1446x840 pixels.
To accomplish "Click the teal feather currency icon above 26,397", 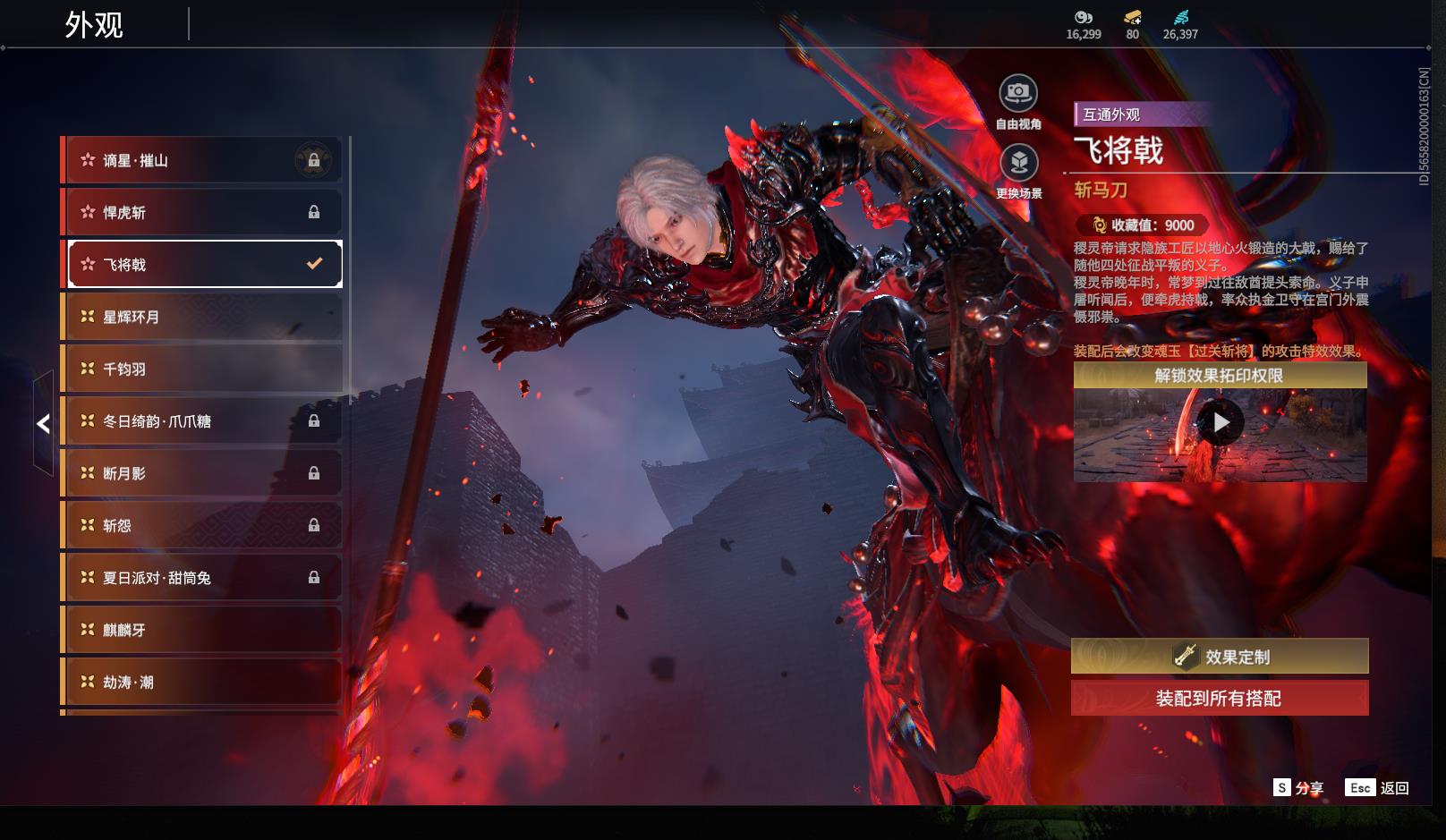I will pyautogui.click(x=1181, y=17).
